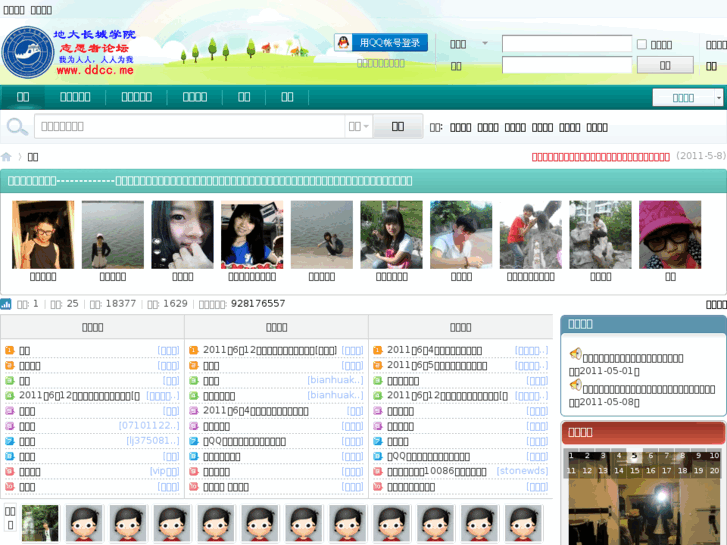Click the QQ penguin icon on login button

point(343,43)
